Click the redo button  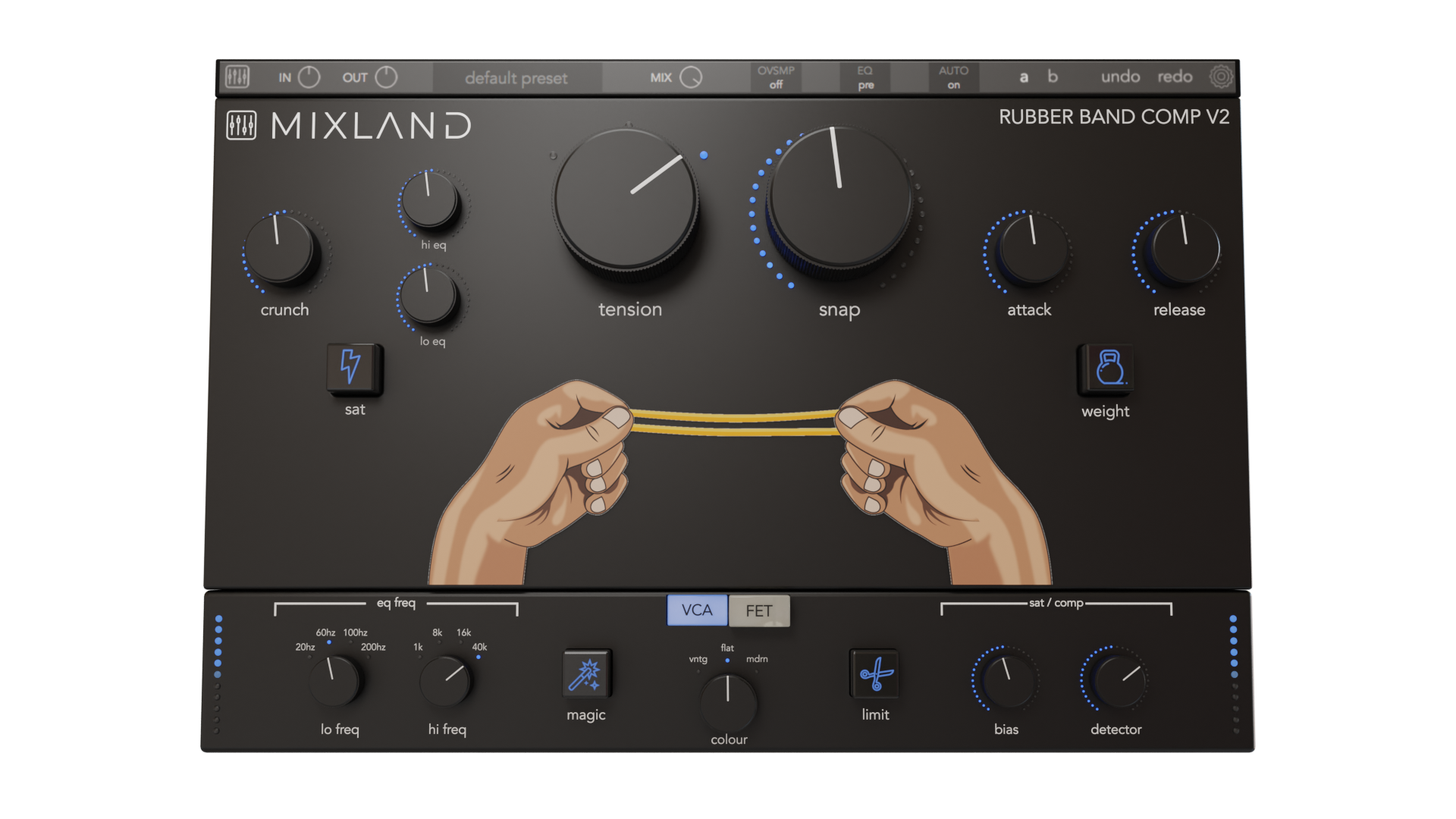click(1175, 77)
